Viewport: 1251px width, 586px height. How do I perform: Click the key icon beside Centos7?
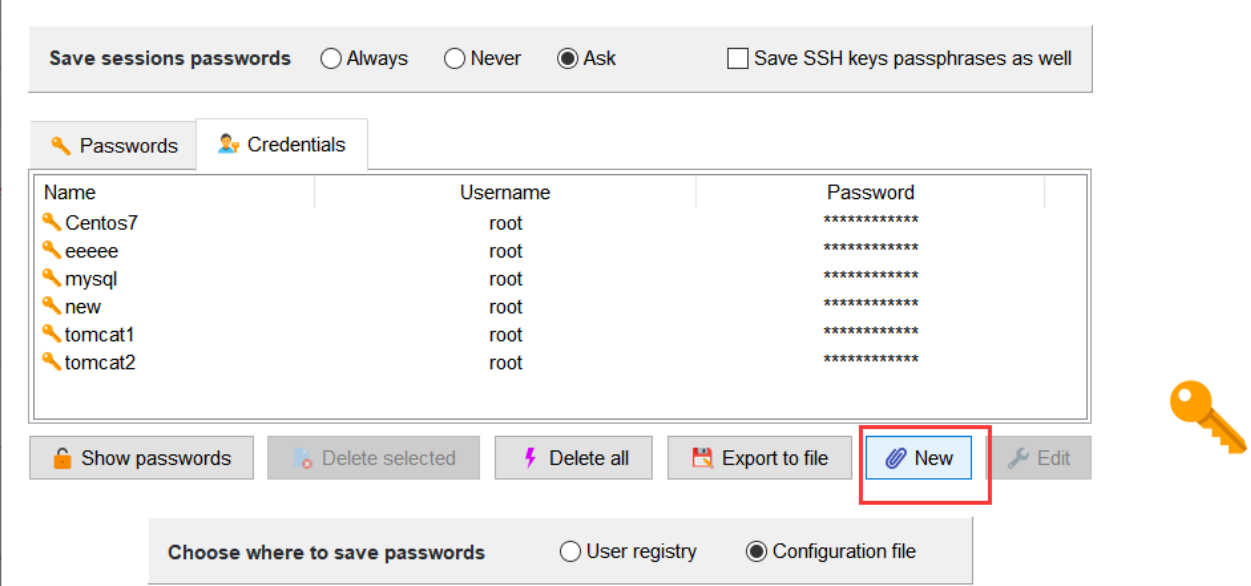click(52, 222)
